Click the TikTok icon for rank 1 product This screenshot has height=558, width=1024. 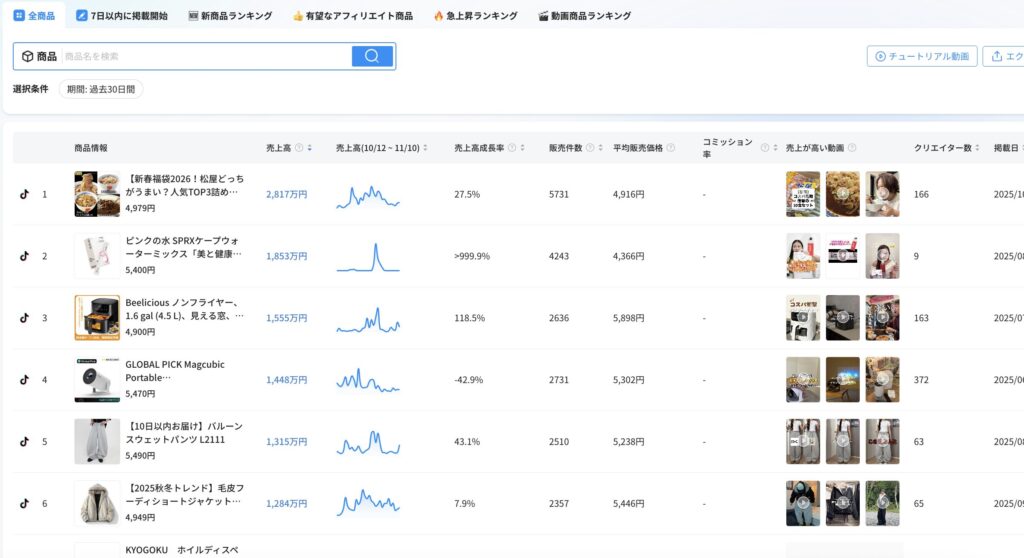pos(24,194)
